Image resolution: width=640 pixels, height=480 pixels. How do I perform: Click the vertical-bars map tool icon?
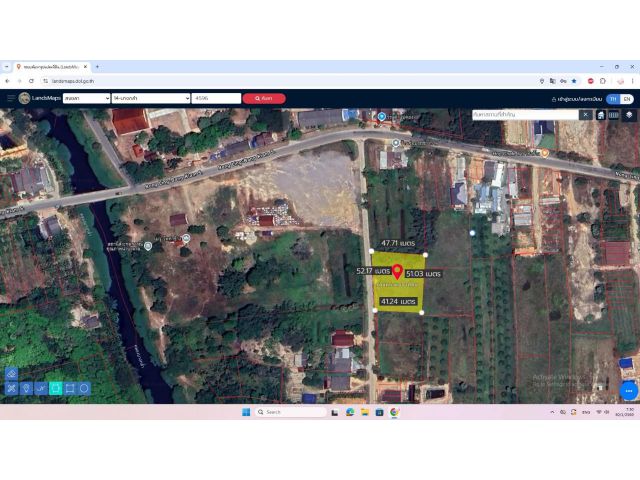pyautogui.click(x=613, y=115)
